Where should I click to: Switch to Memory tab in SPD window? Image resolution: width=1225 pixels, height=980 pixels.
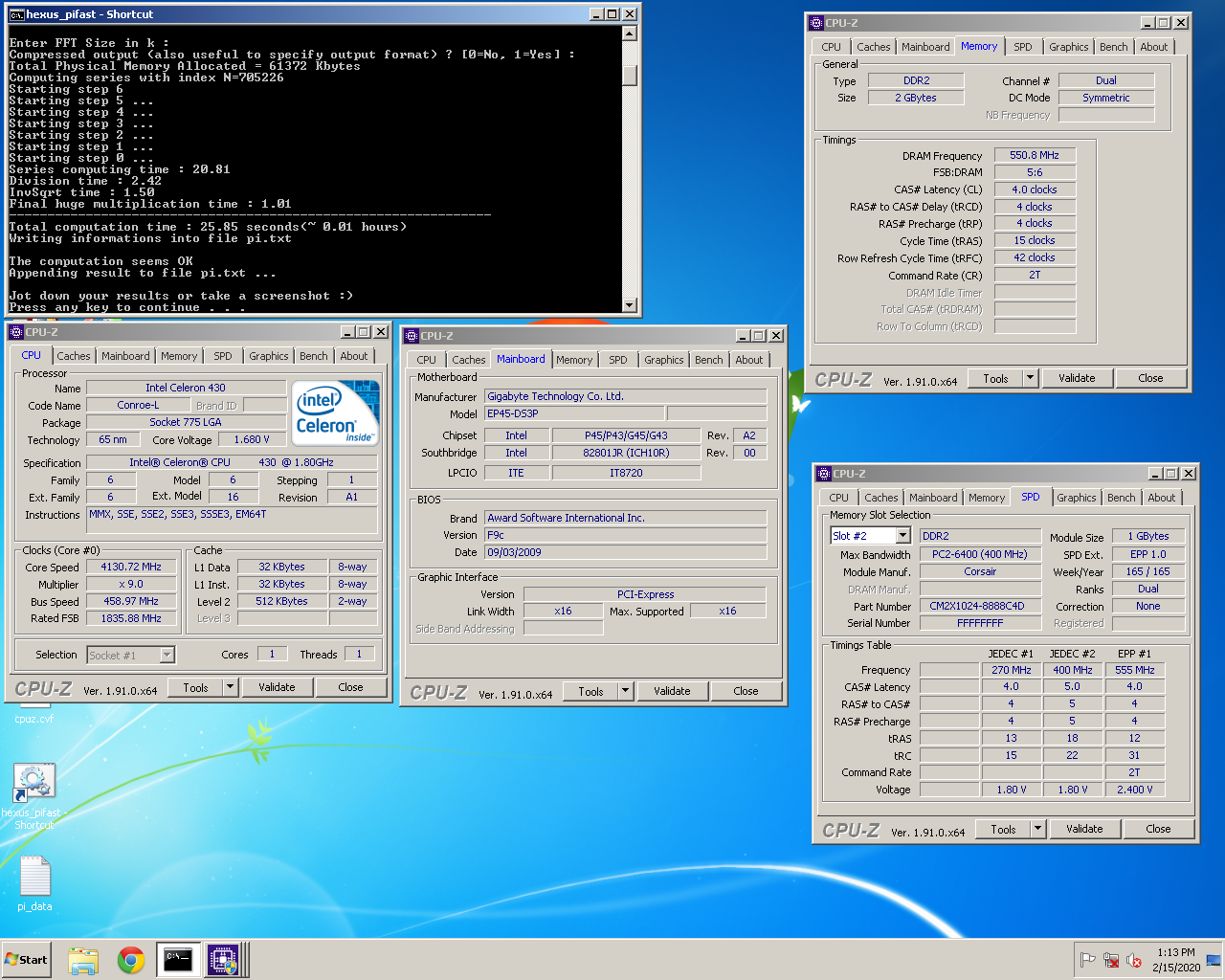pyautogui.click(x=986, y=498)
